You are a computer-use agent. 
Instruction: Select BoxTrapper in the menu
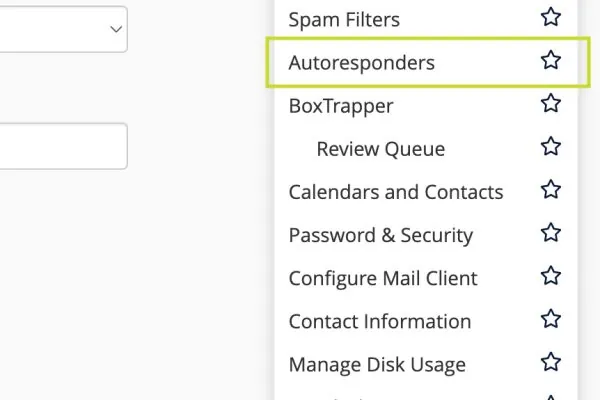[341, 106]
